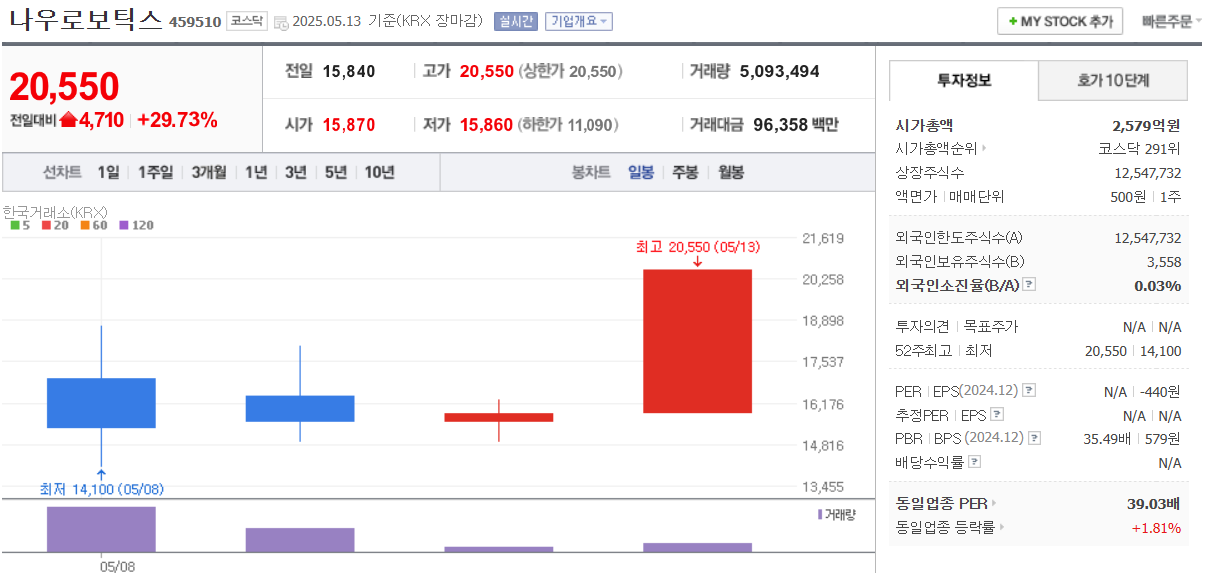Click the stock code 459510
The height and width of the screenshot is (573, 1215).
(x=195, y=21)
